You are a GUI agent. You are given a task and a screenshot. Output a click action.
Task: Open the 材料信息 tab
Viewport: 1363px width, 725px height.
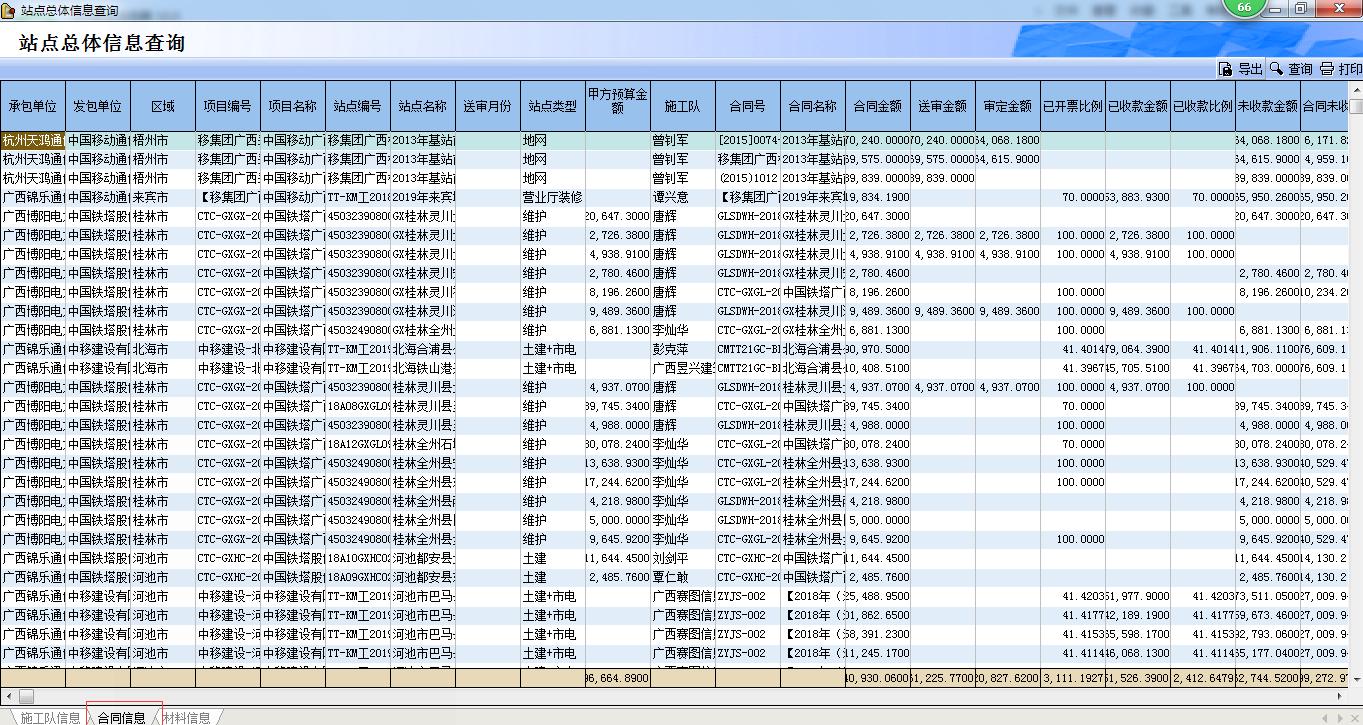point(186,717)
